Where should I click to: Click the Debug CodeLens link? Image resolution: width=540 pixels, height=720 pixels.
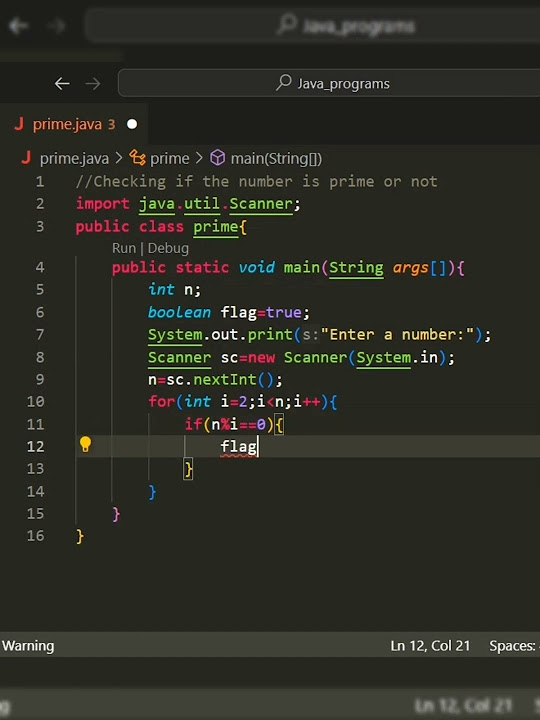point(168,248)
